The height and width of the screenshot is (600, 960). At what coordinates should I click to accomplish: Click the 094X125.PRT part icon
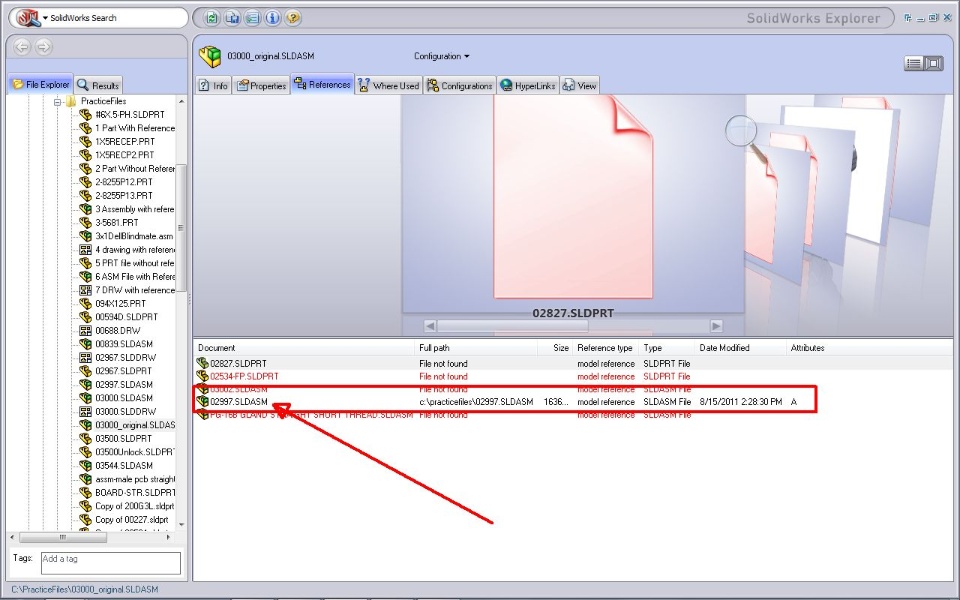click(x=85, y=304)
